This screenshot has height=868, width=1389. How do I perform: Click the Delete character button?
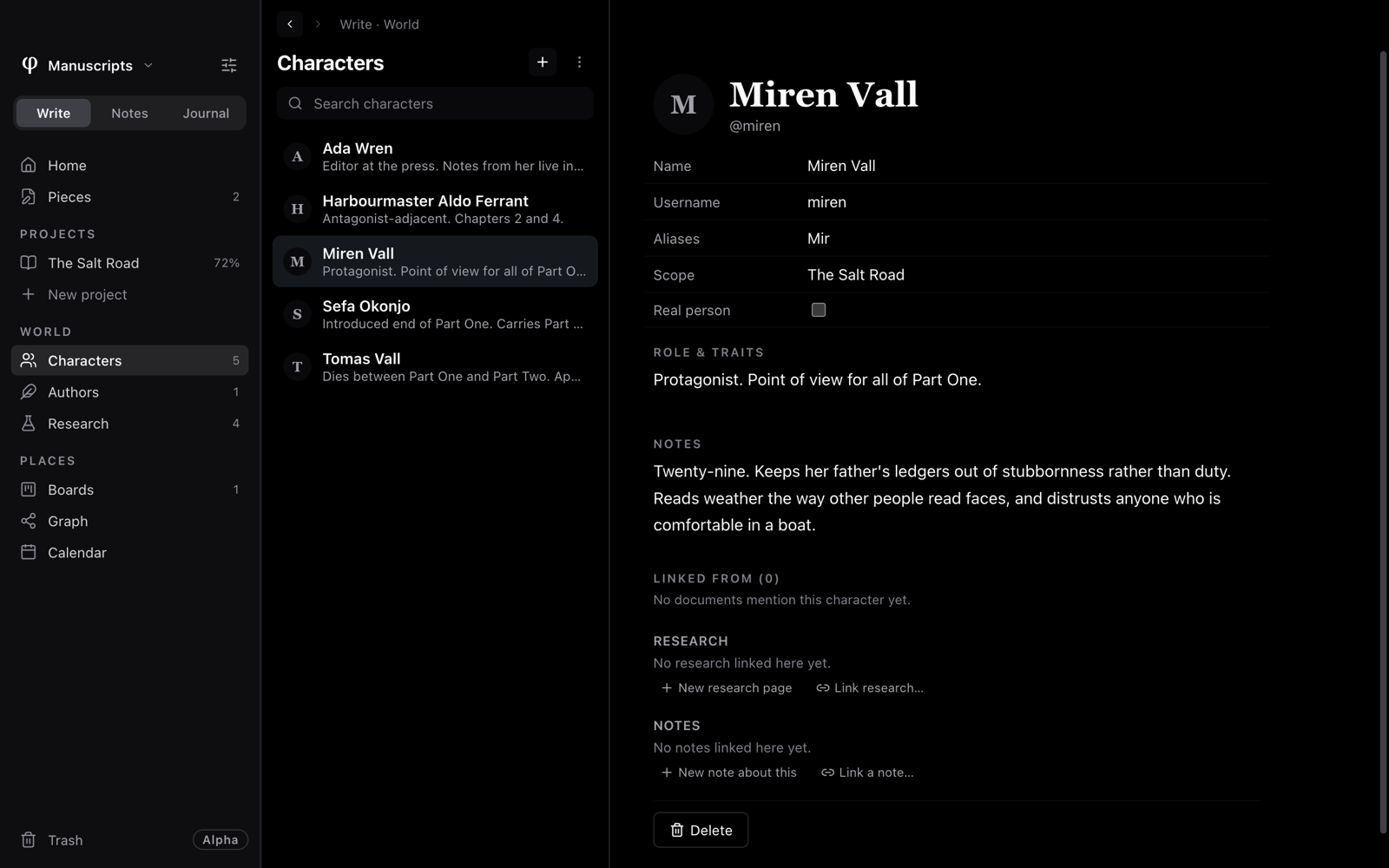[701, 830]
